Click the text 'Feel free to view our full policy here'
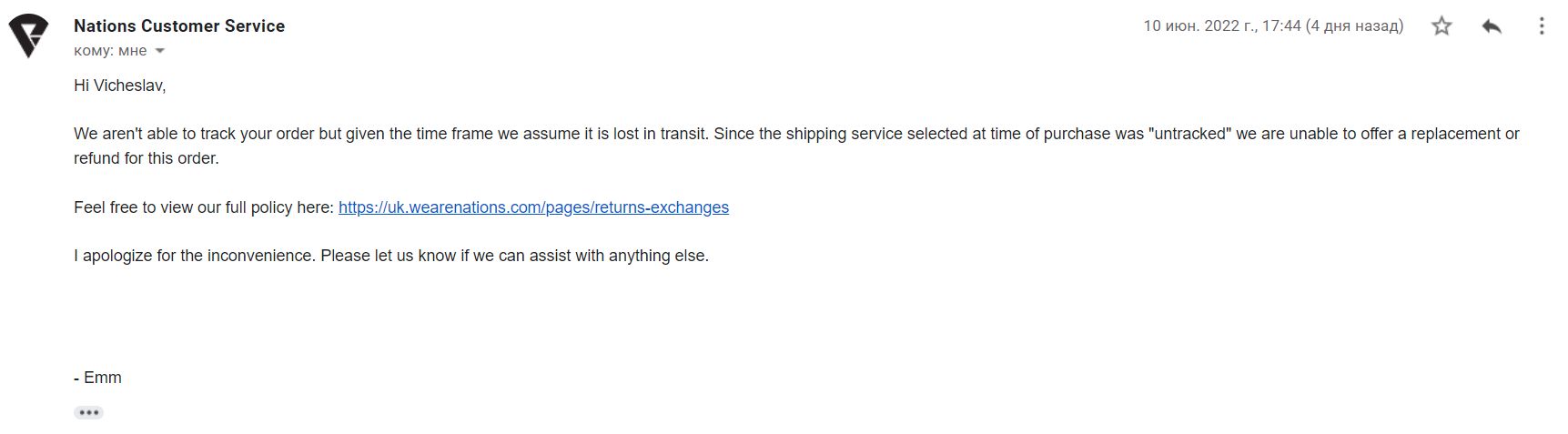 [204, 207]
